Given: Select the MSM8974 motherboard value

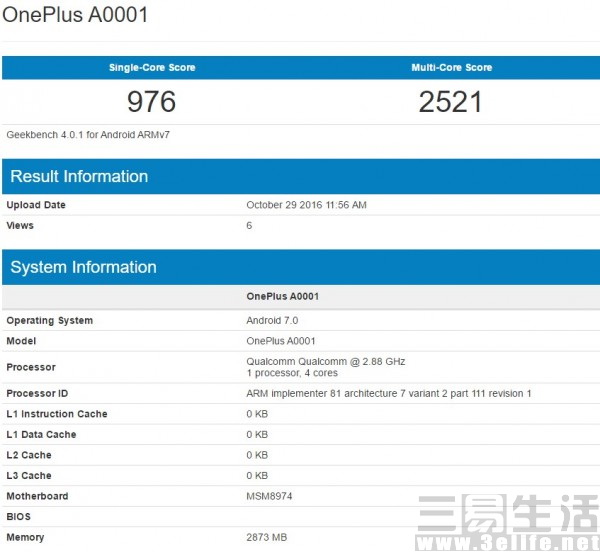Looking at the screenshot, I should pyautogui.click(x=269, y=497).
